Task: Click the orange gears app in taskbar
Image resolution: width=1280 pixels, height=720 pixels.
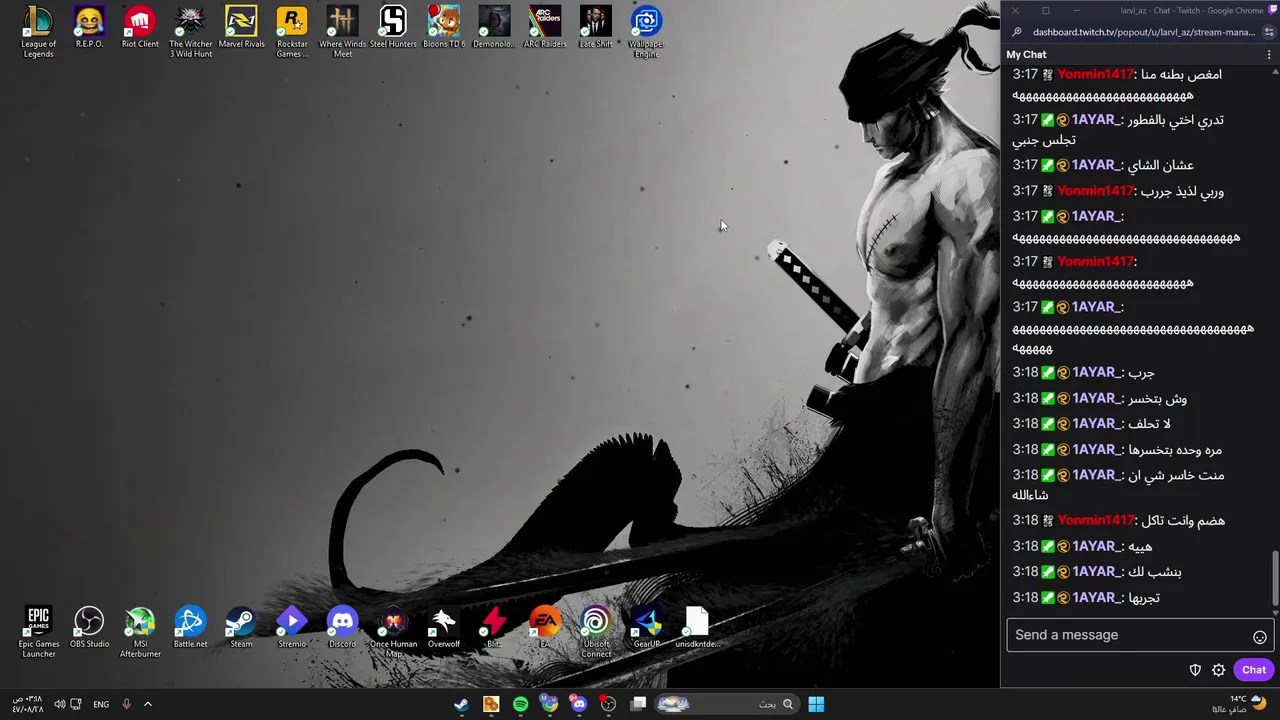Action: click(x=491, y=704)
